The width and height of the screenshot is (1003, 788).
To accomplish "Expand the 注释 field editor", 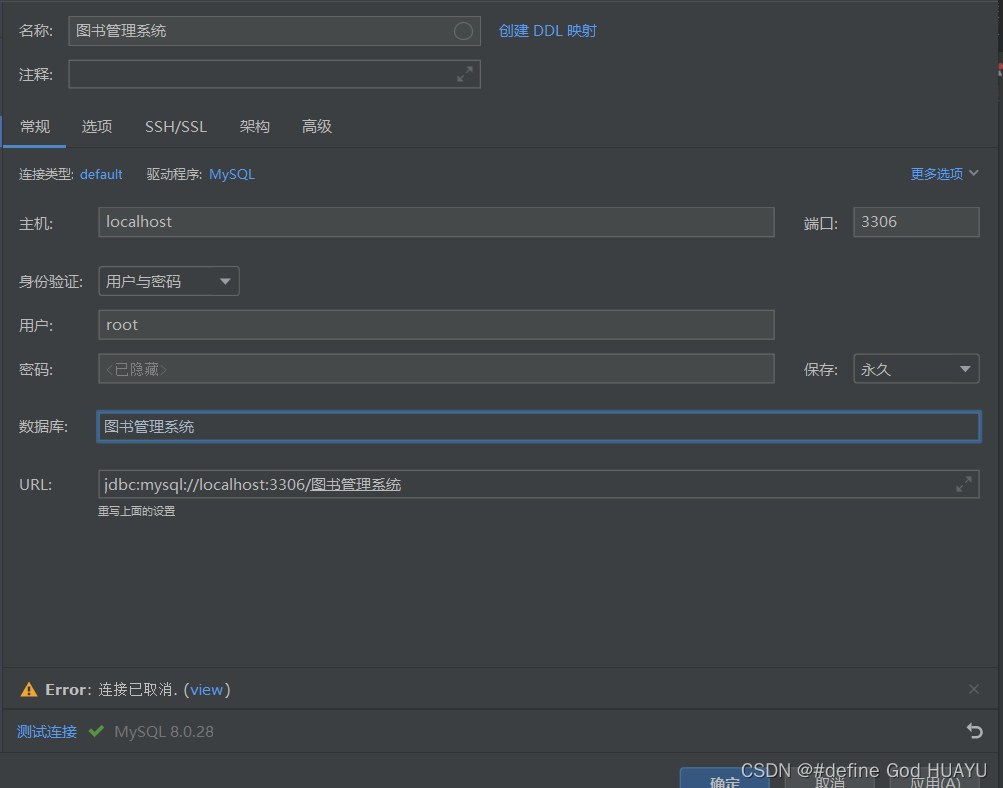I will (464, 73).
